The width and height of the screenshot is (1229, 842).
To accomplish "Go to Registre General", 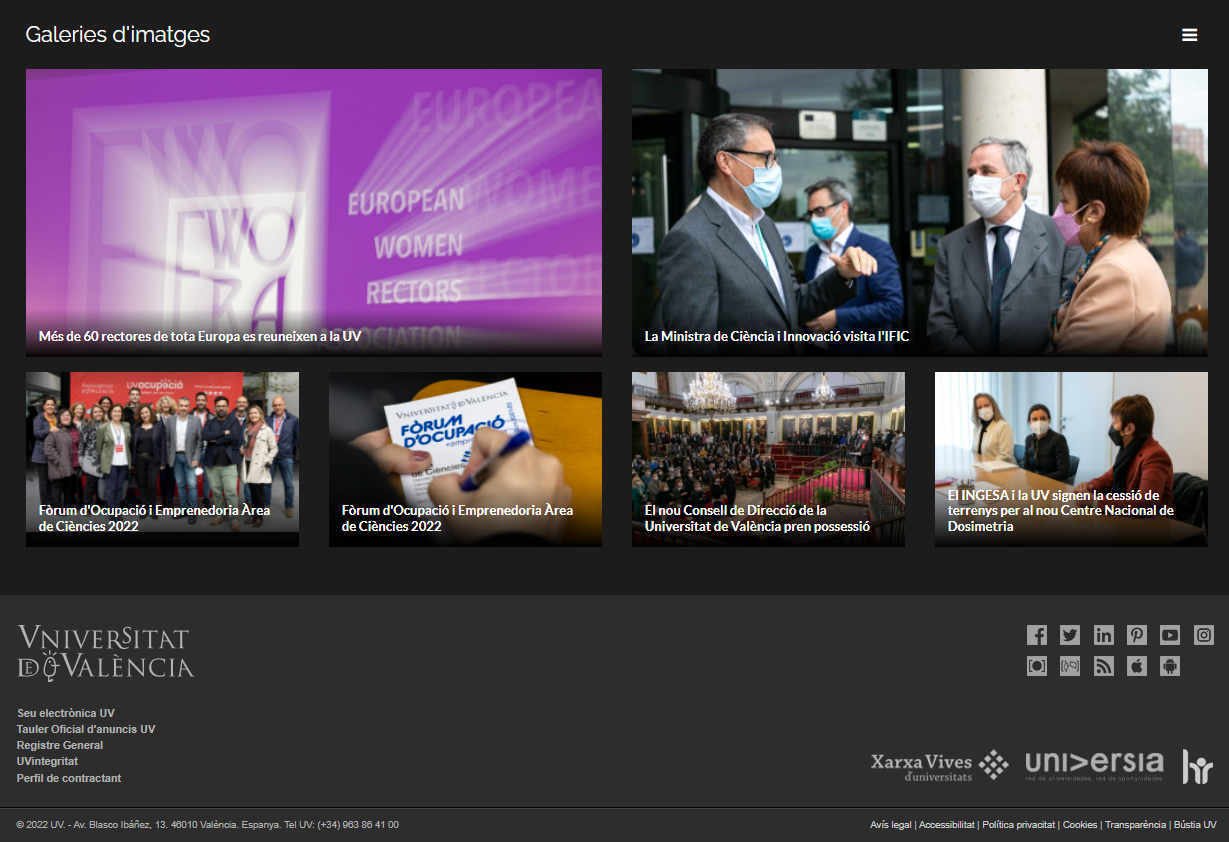I will coord(60,745).
